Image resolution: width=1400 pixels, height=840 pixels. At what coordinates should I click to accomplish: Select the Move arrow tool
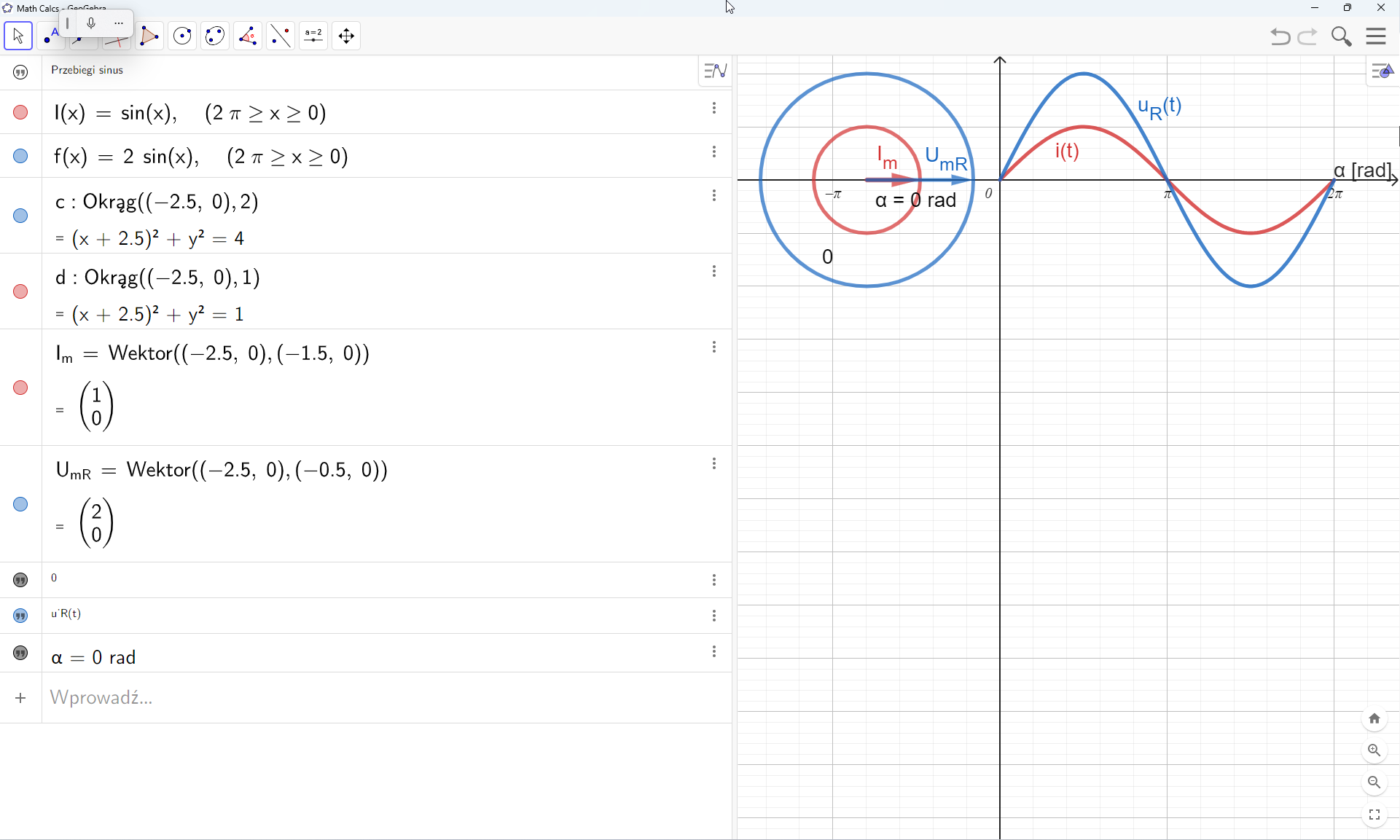pyautogui.click(x=18, y=36)
